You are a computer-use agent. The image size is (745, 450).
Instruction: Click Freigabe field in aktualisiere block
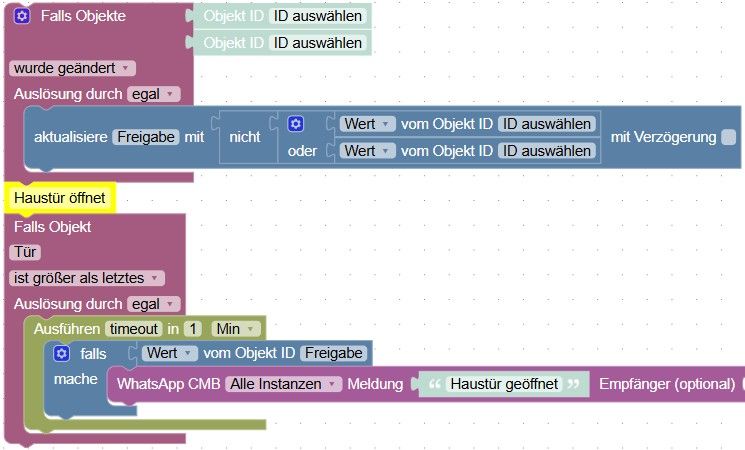click(146, 137)
